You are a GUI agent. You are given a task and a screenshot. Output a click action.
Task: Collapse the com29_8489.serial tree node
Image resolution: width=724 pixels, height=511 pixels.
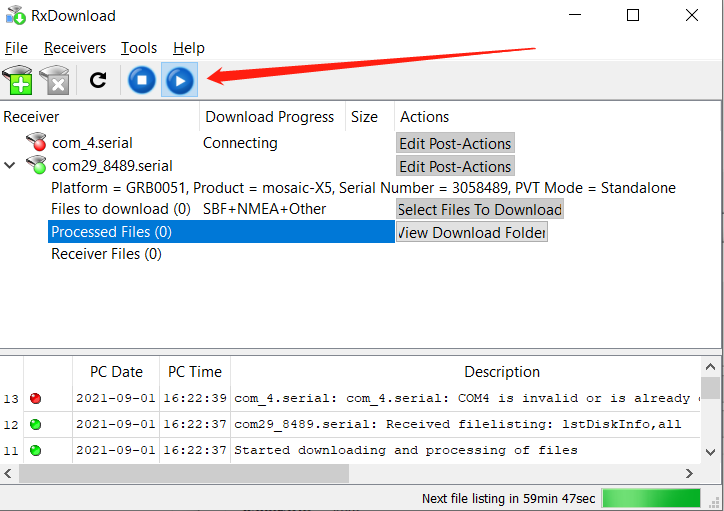point(10,165)
